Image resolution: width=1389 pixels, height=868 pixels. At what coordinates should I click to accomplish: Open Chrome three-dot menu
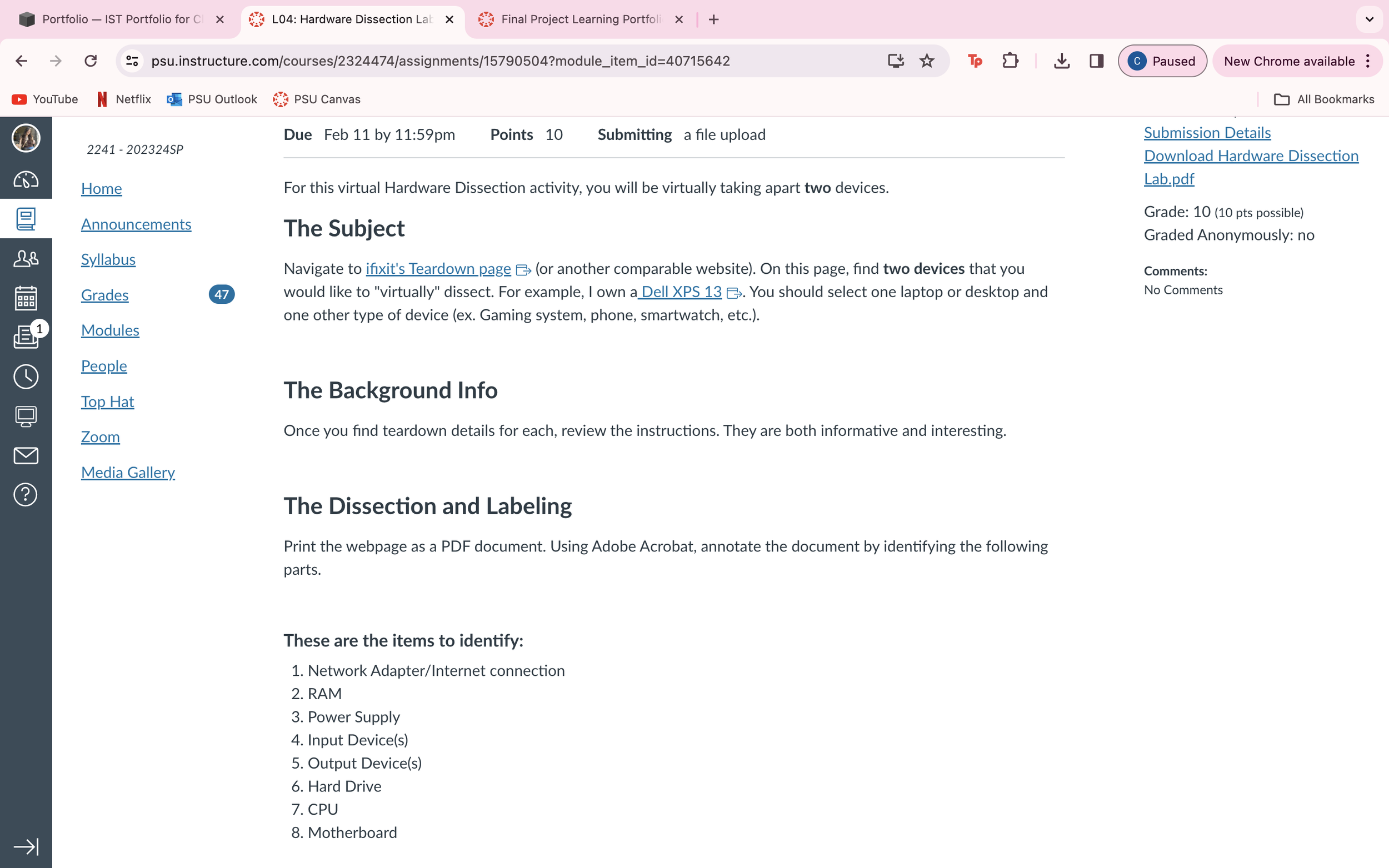pos(1368,61)
